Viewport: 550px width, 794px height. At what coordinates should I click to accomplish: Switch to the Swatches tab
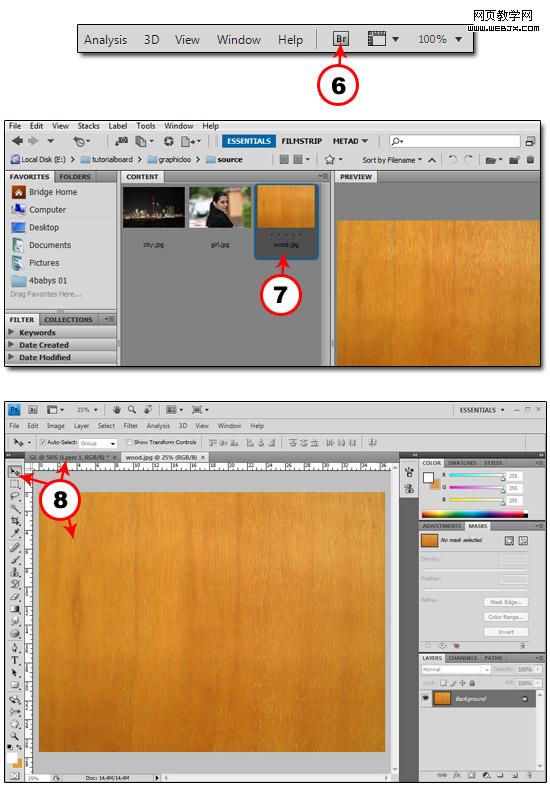click(462, 463)
